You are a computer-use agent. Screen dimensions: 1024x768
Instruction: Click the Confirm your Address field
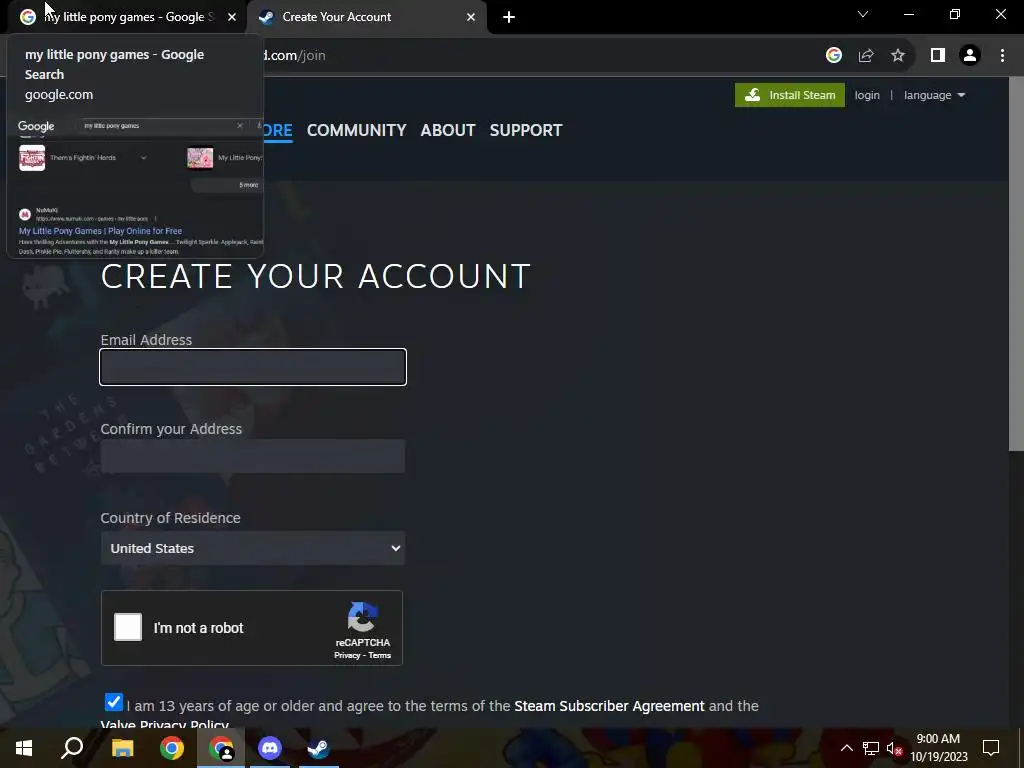pos(253,456)
